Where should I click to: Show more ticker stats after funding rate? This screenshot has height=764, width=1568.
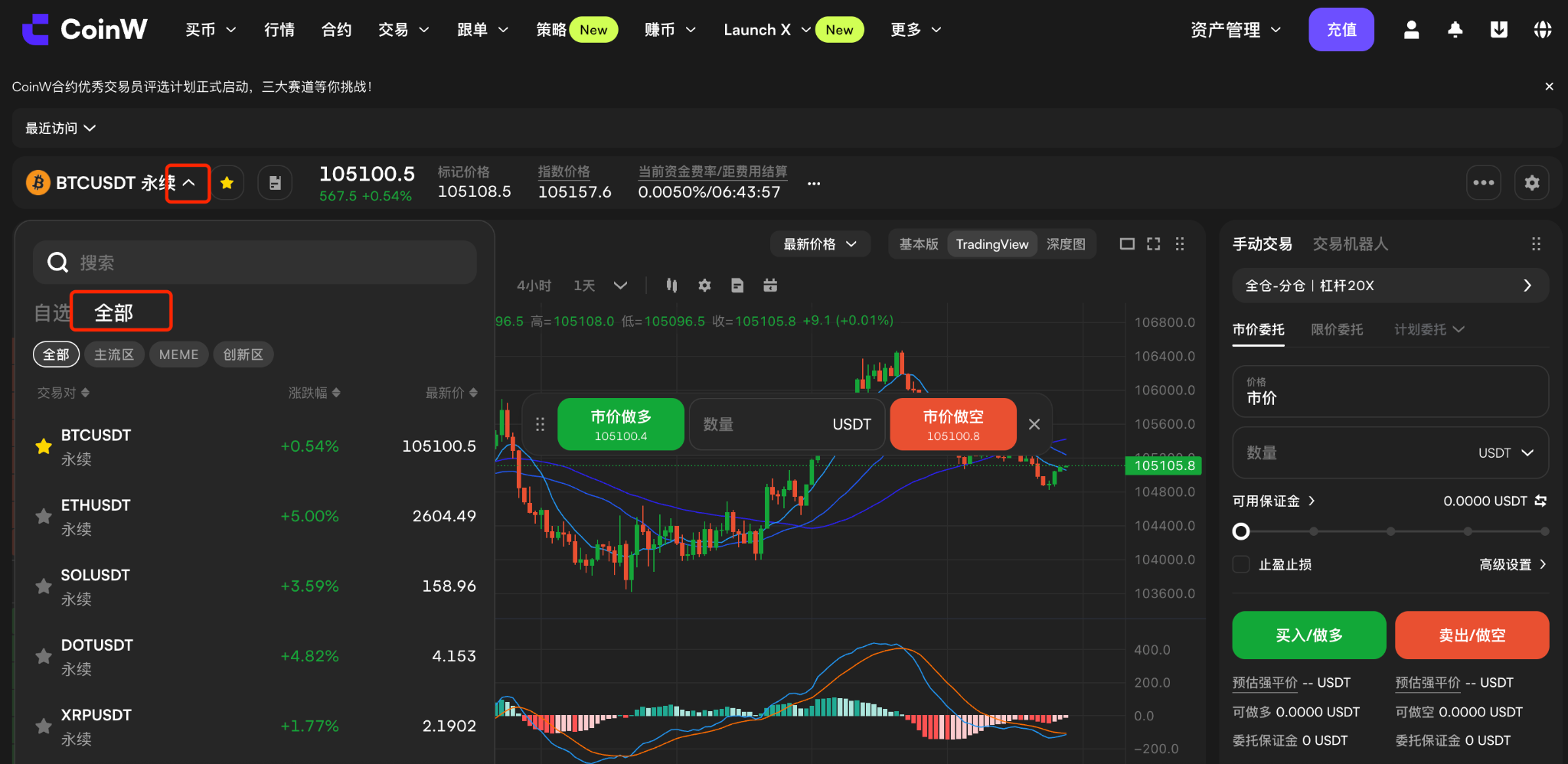(814, 184)
